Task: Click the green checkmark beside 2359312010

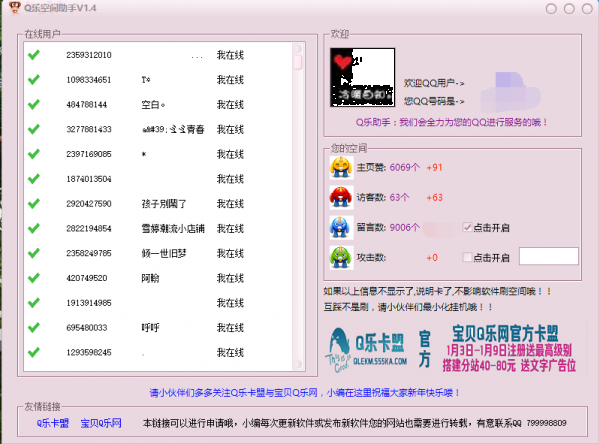Action: [34, 55]
